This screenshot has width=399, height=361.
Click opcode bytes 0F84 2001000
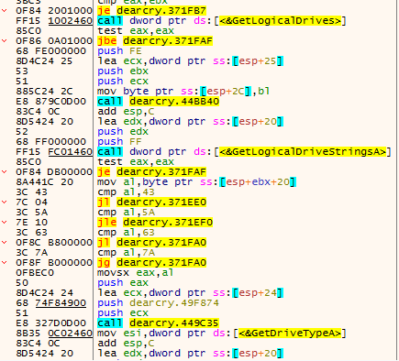pos(54,11)
